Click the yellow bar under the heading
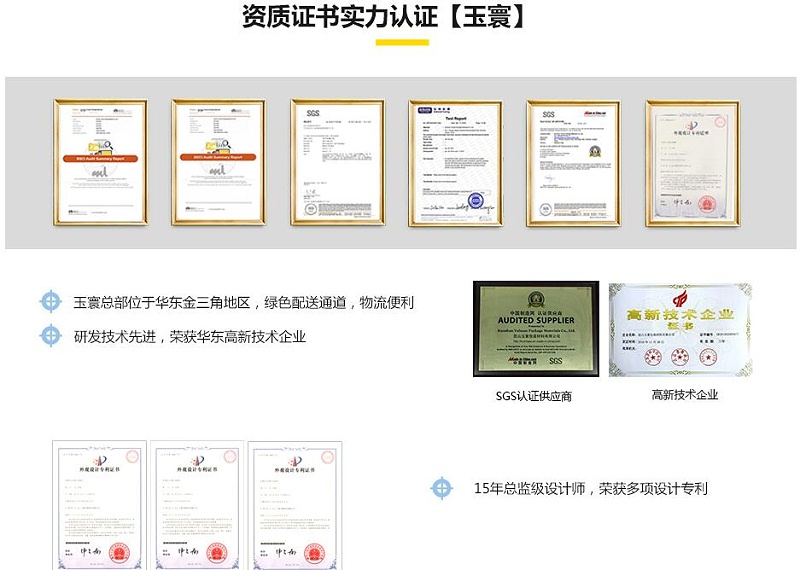 [402, 42]
